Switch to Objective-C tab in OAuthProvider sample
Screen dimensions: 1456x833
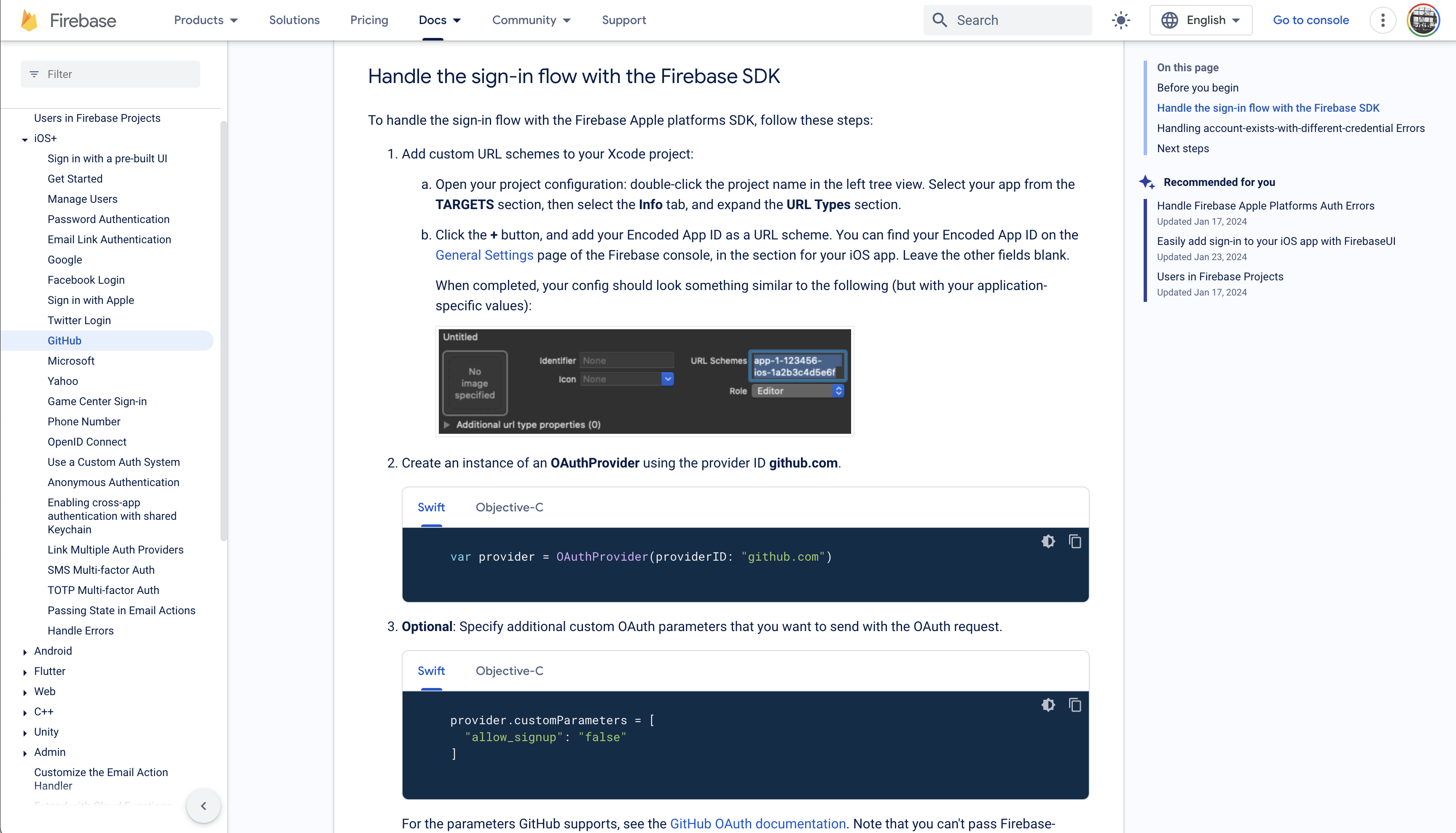click(509, 508)
